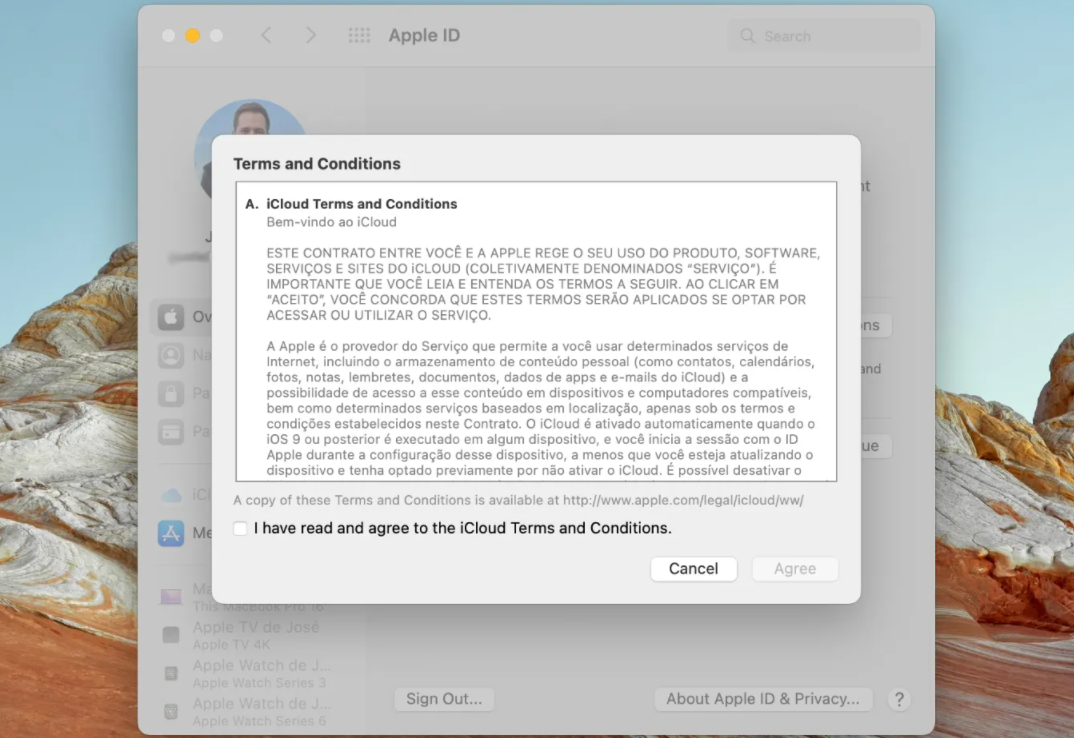
Task: Select the MacBook Pro device icon
Action: coord(171,597)
